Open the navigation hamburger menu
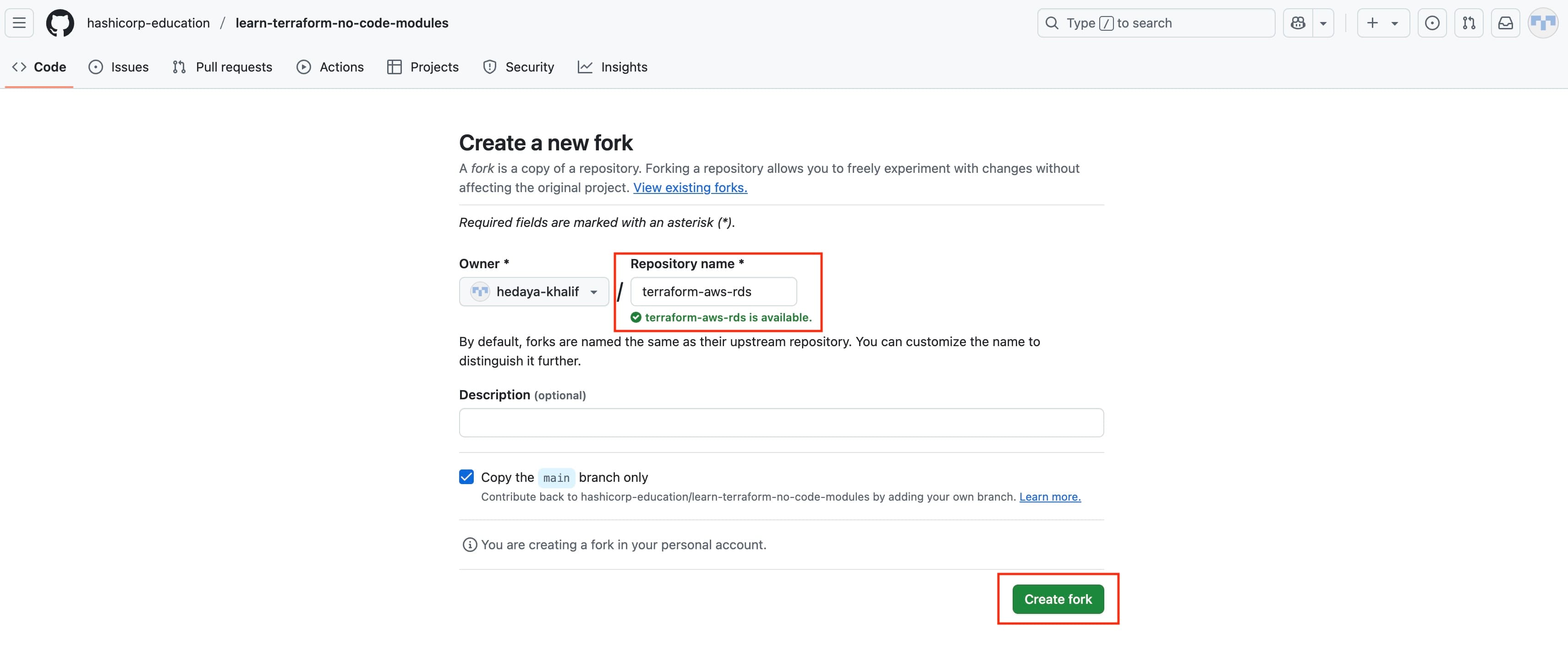The width and height of the screenshot is (1568, 651). 19,22
